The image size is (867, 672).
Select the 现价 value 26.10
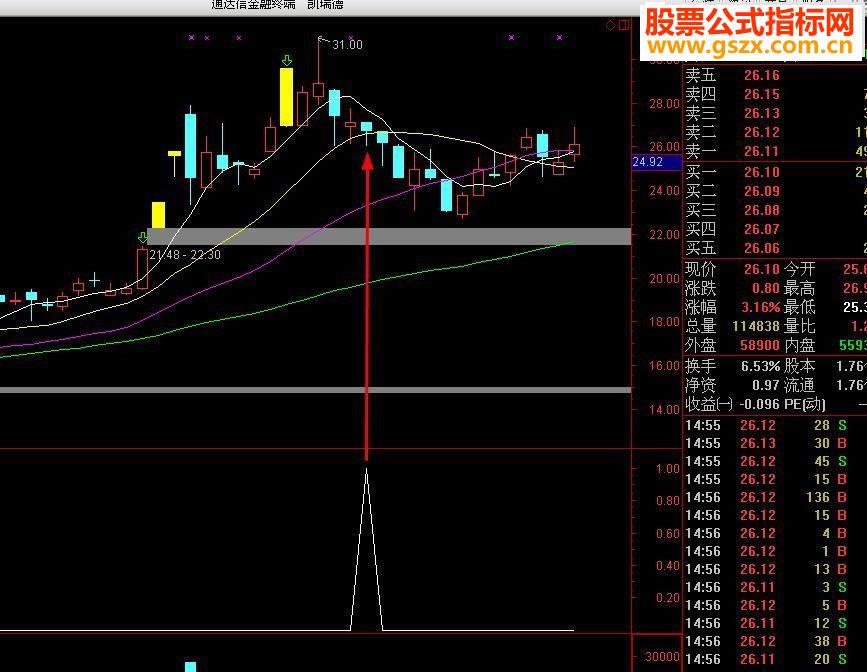click(761, 269)
